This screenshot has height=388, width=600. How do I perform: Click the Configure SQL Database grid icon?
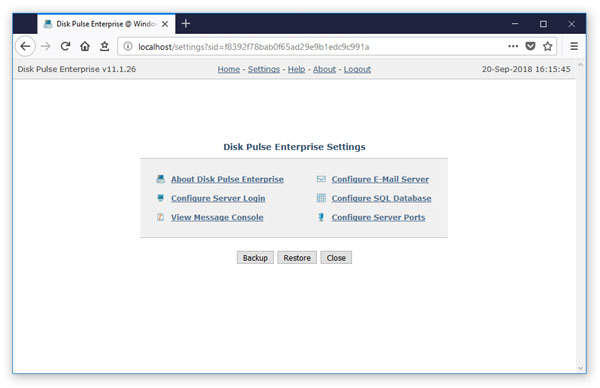(x=321, y=198)
